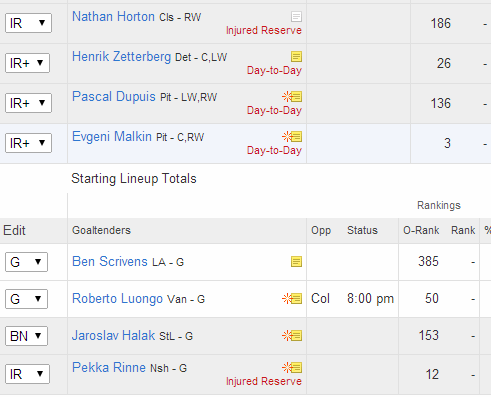491x397 pixels.
Task: Open Jaroslav Halak's new note icon
Action: point(292,335)
